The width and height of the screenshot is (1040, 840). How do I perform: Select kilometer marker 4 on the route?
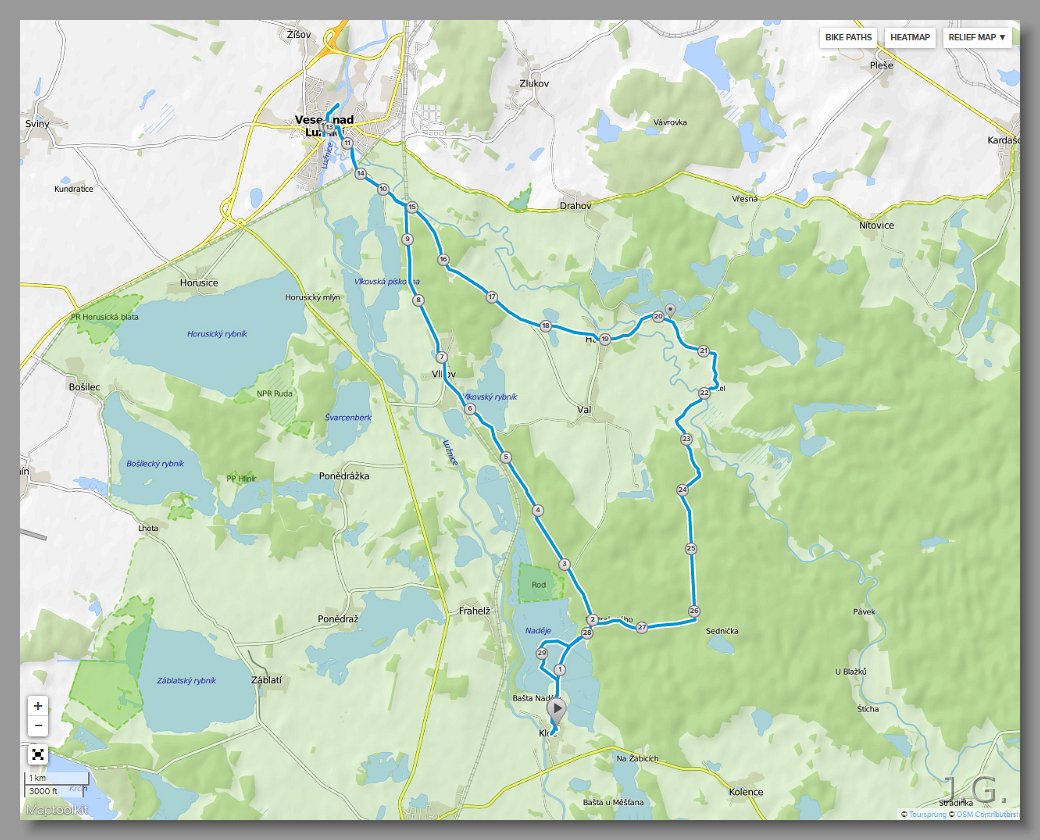pos(538,510)
